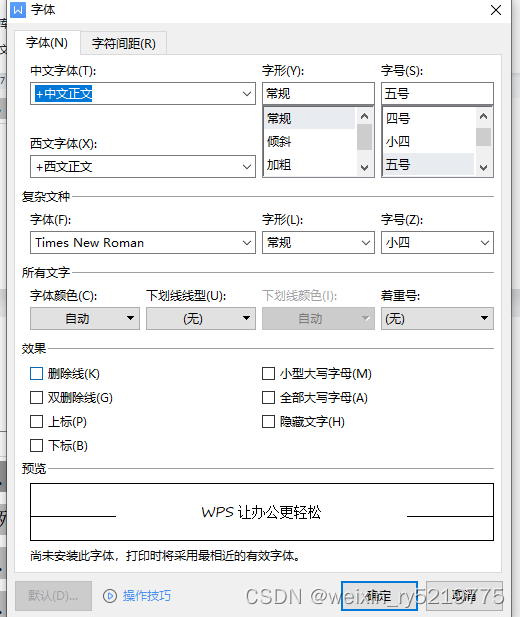Close the 字体 dialog with the X button

click(x=496, y=10)
